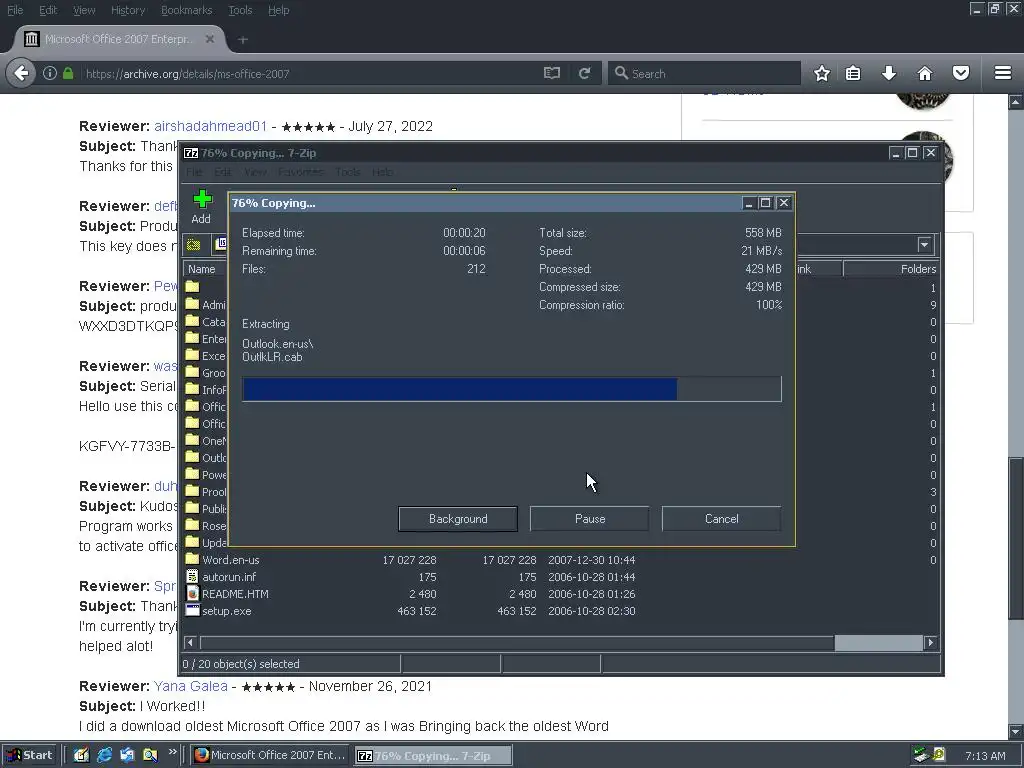Open reviewer airshadahmead01 profile link
Viewport: 1024px width, 768px height.
coord(210,126)
